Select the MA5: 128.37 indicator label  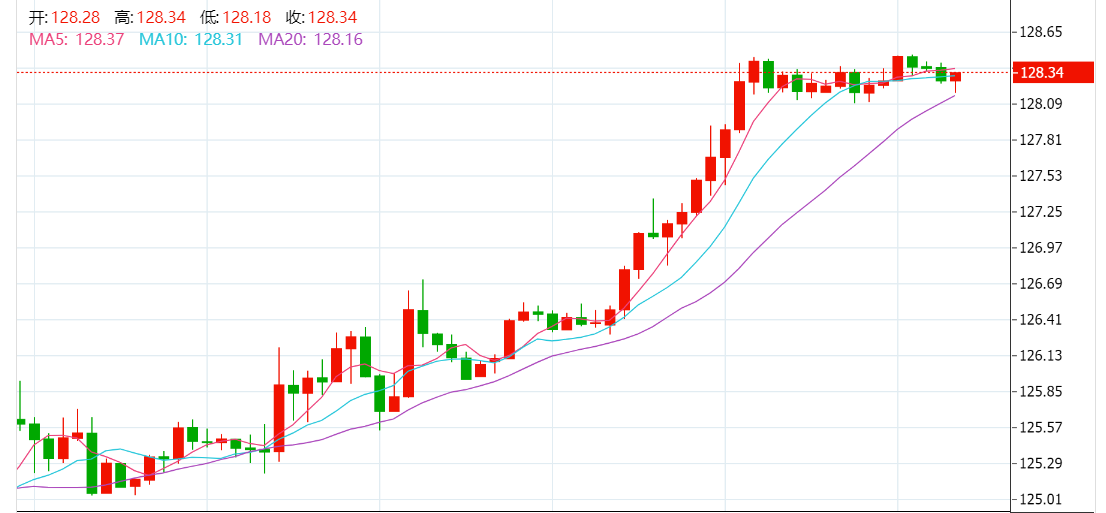click(x=76, y=40)
